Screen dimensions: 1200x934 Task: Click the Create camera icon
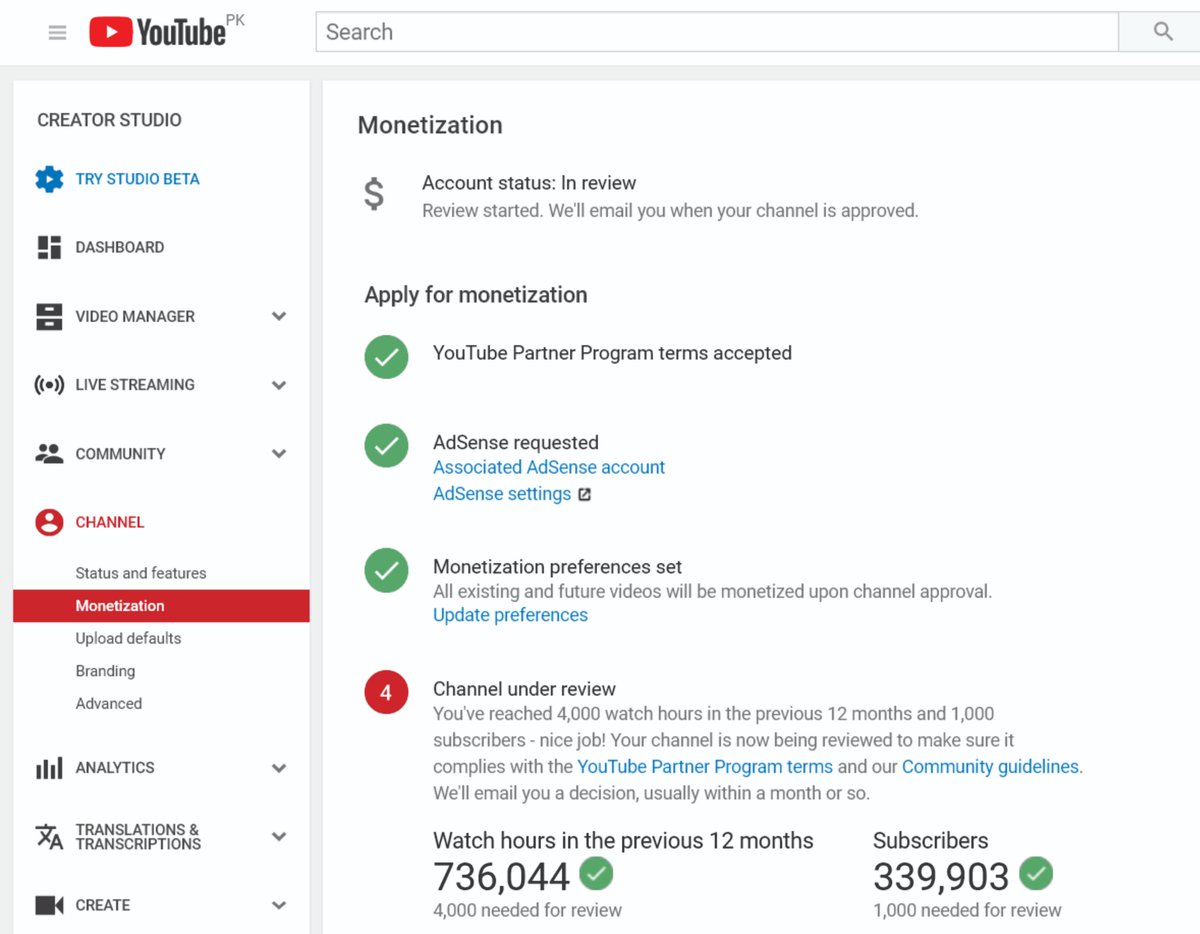49,905
